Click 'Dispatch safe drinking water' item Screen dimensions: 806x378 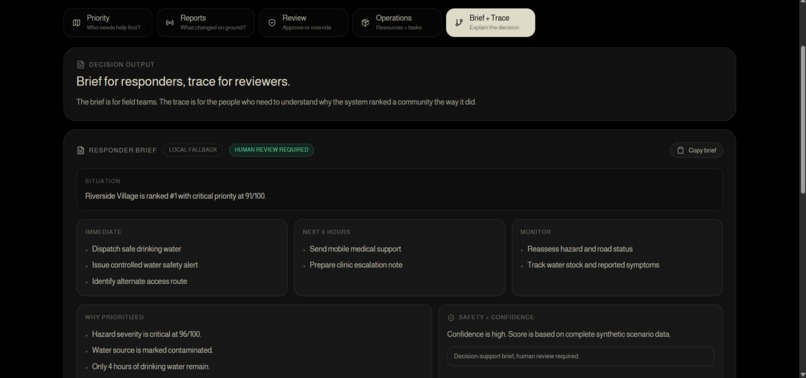136,249
